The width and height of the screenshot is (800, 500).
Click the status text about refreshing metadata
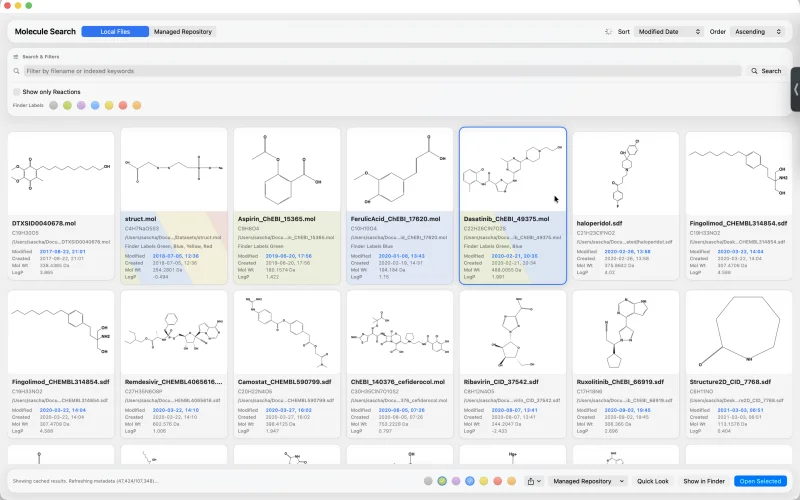[85, 481]
